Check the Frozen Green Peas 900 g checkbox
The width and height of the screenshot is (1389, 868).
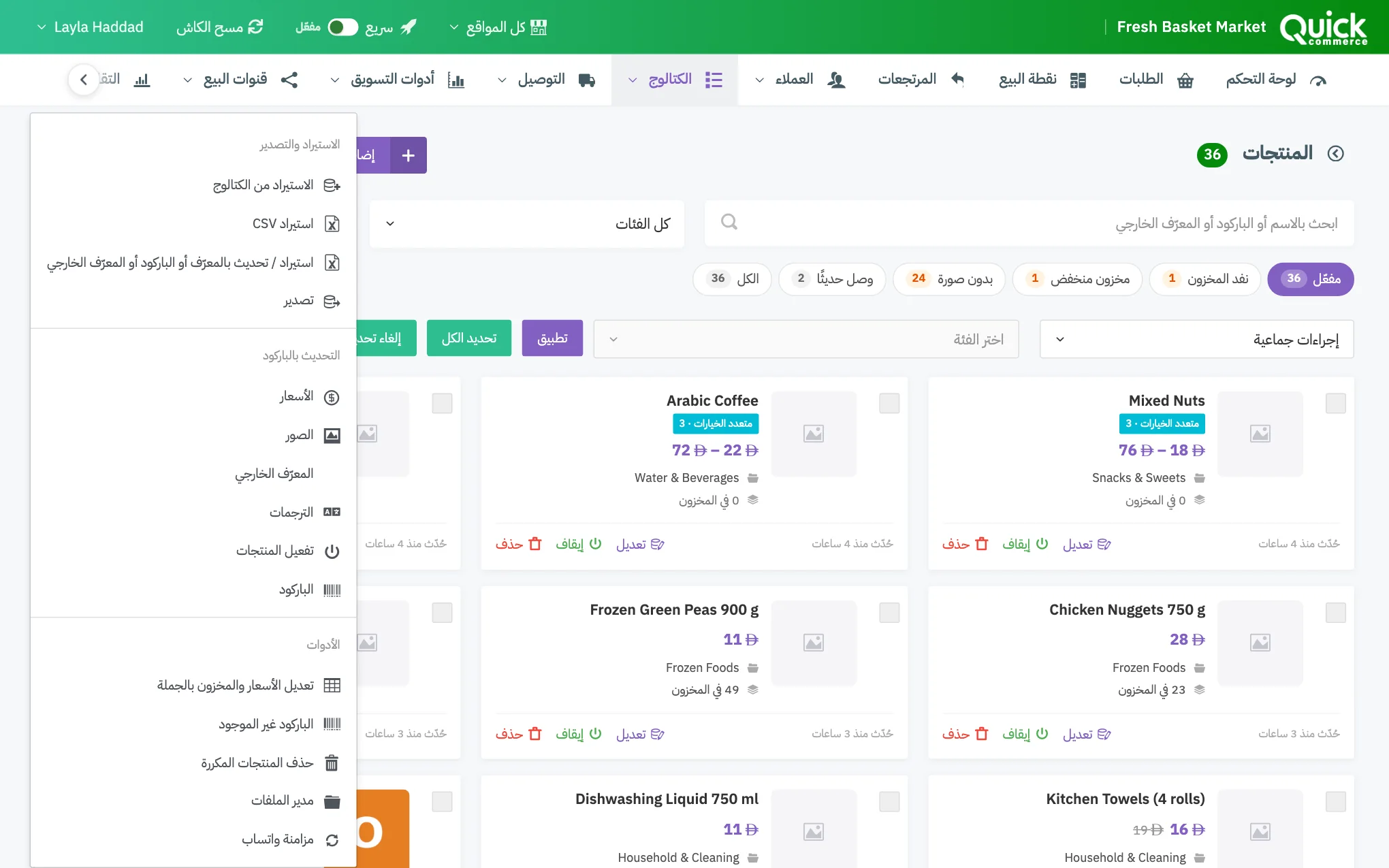coord(889,613)
